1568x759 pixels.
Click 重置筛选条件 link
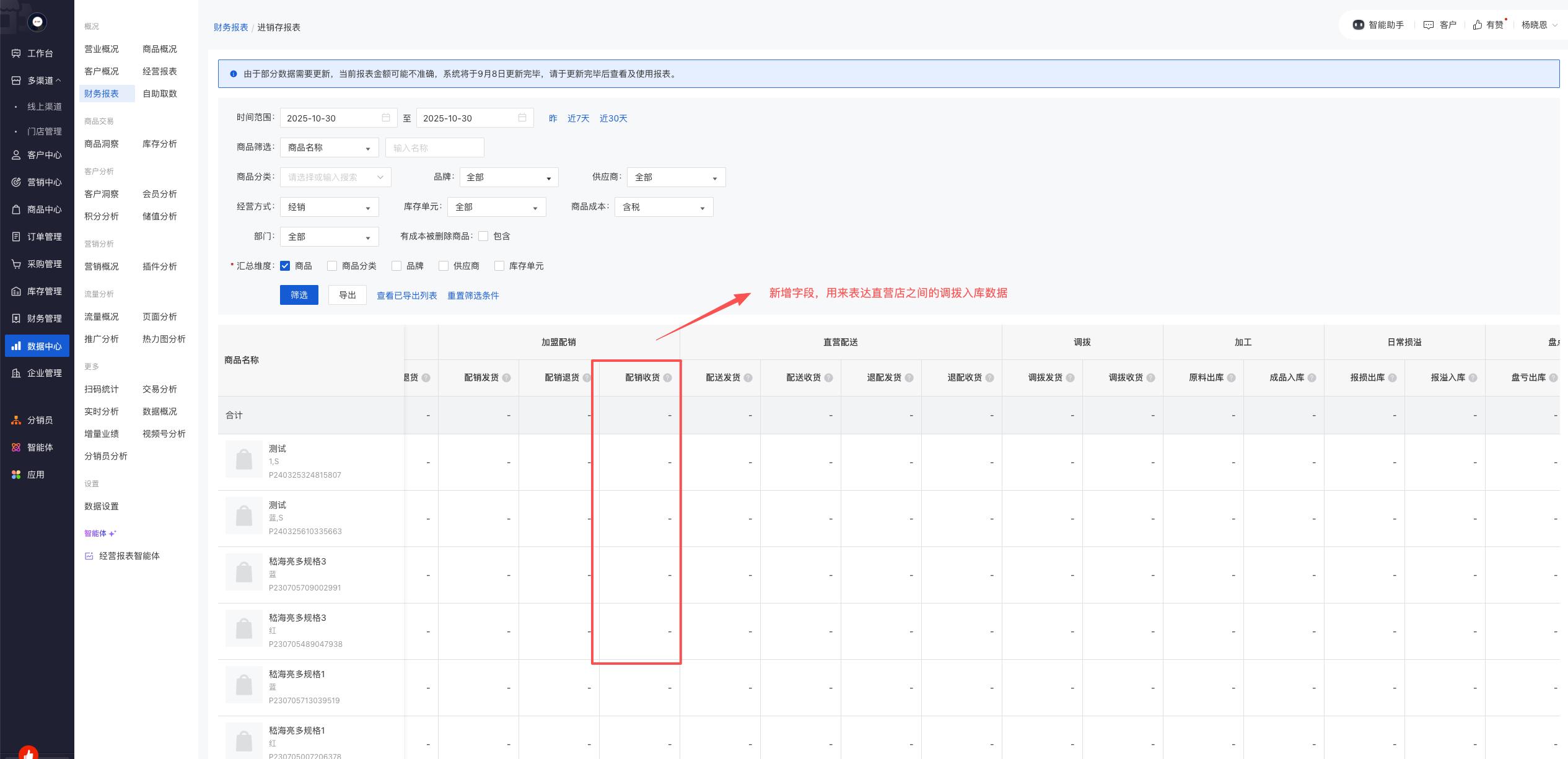[x=473, y=296]
